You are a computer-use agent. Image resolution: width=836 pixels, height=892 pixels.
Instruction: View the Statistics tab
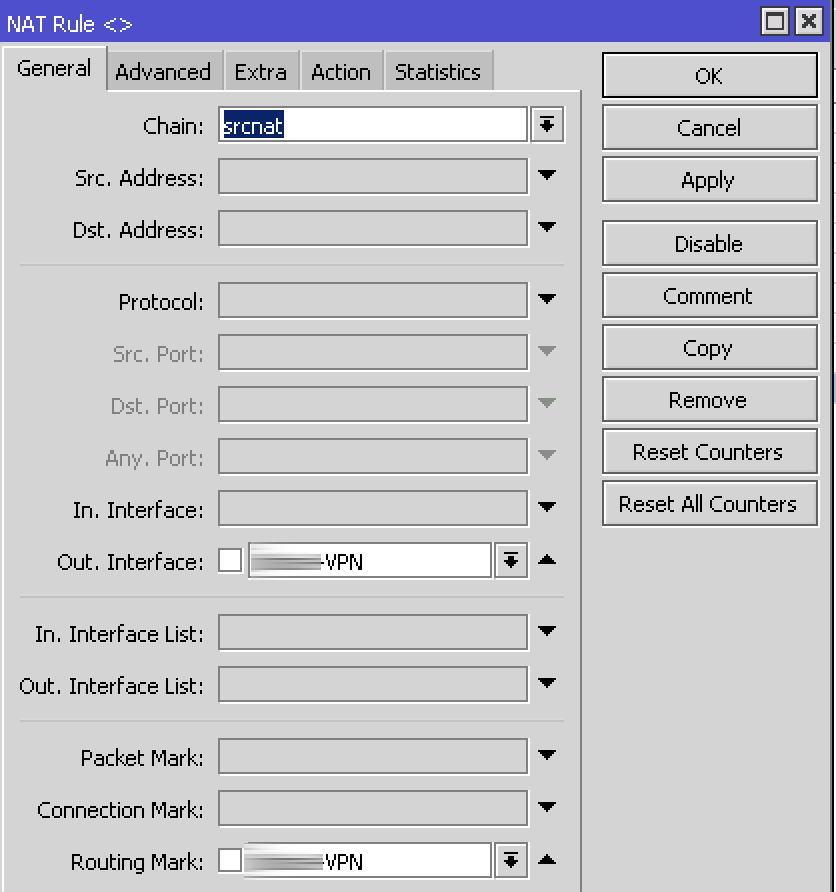438,70
